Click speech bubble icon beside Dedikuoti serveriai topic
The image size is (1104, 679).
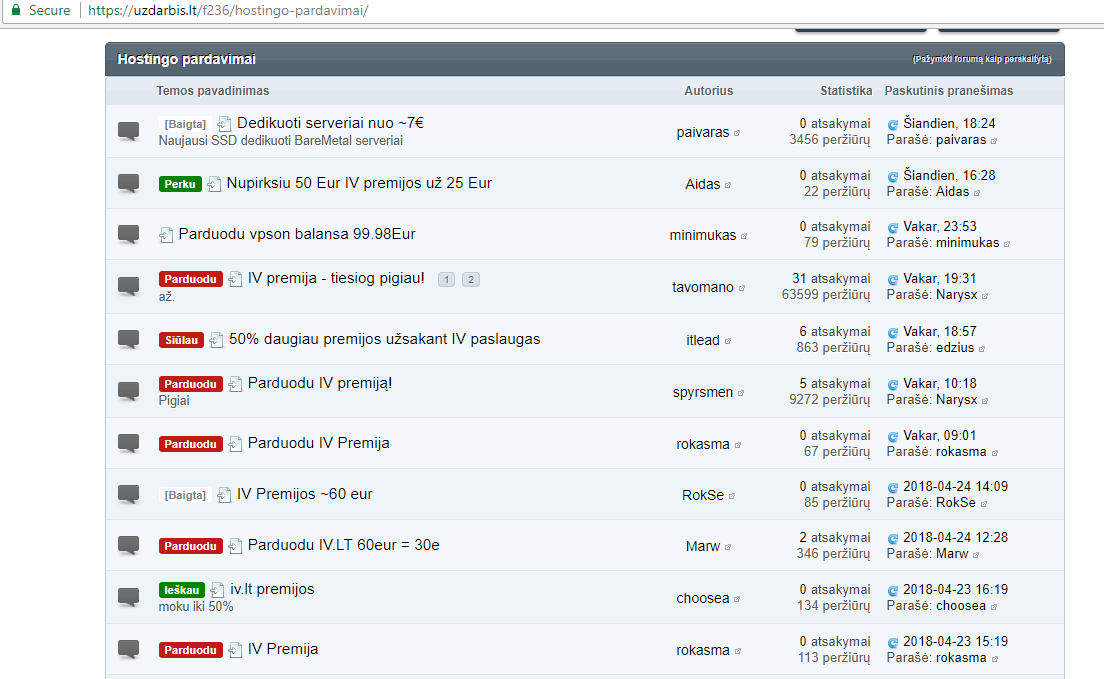(128, 131)
